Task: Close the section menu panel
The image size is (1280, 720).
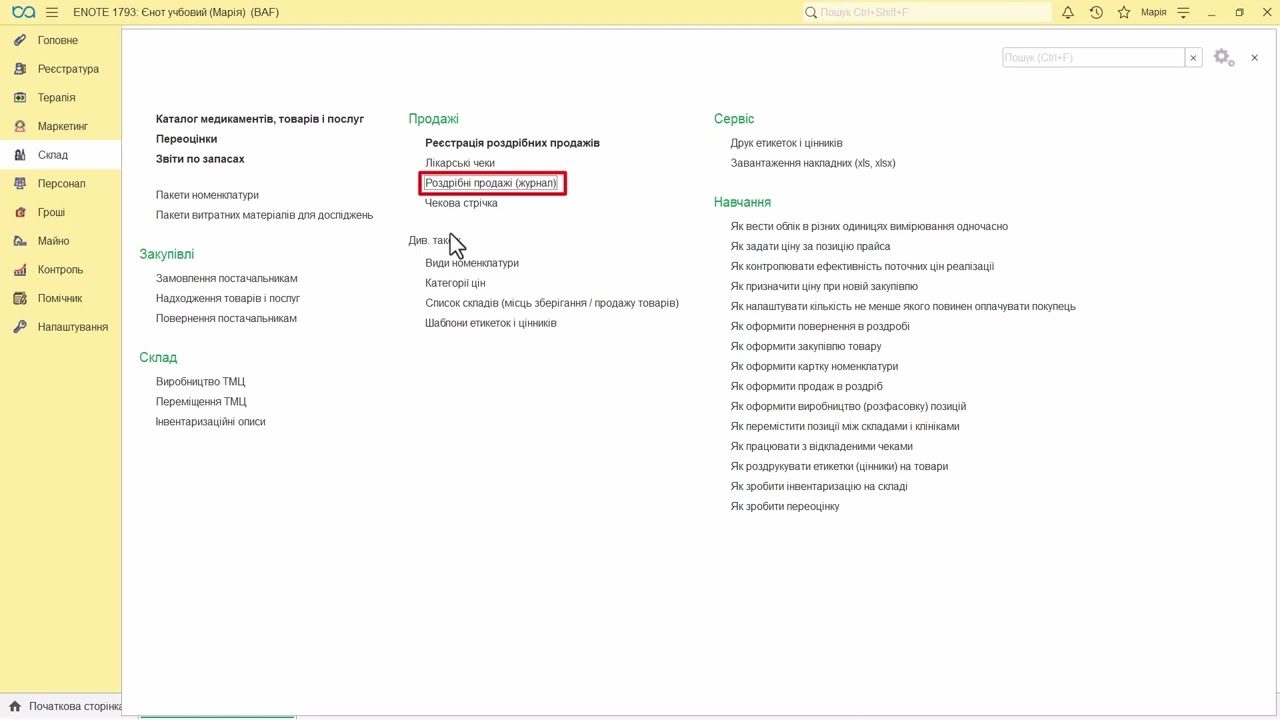Action: pos(1254,58)
